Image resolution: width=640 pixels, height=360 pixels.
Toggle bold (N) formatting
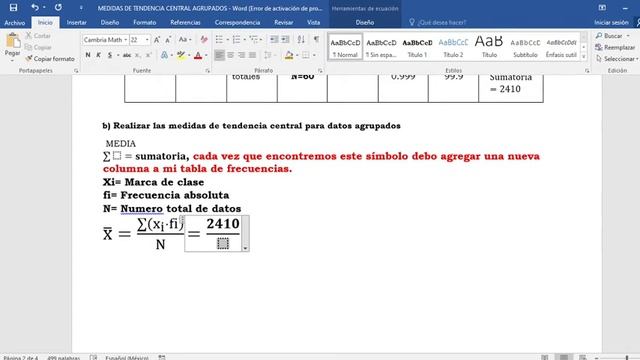pos(88,55)
